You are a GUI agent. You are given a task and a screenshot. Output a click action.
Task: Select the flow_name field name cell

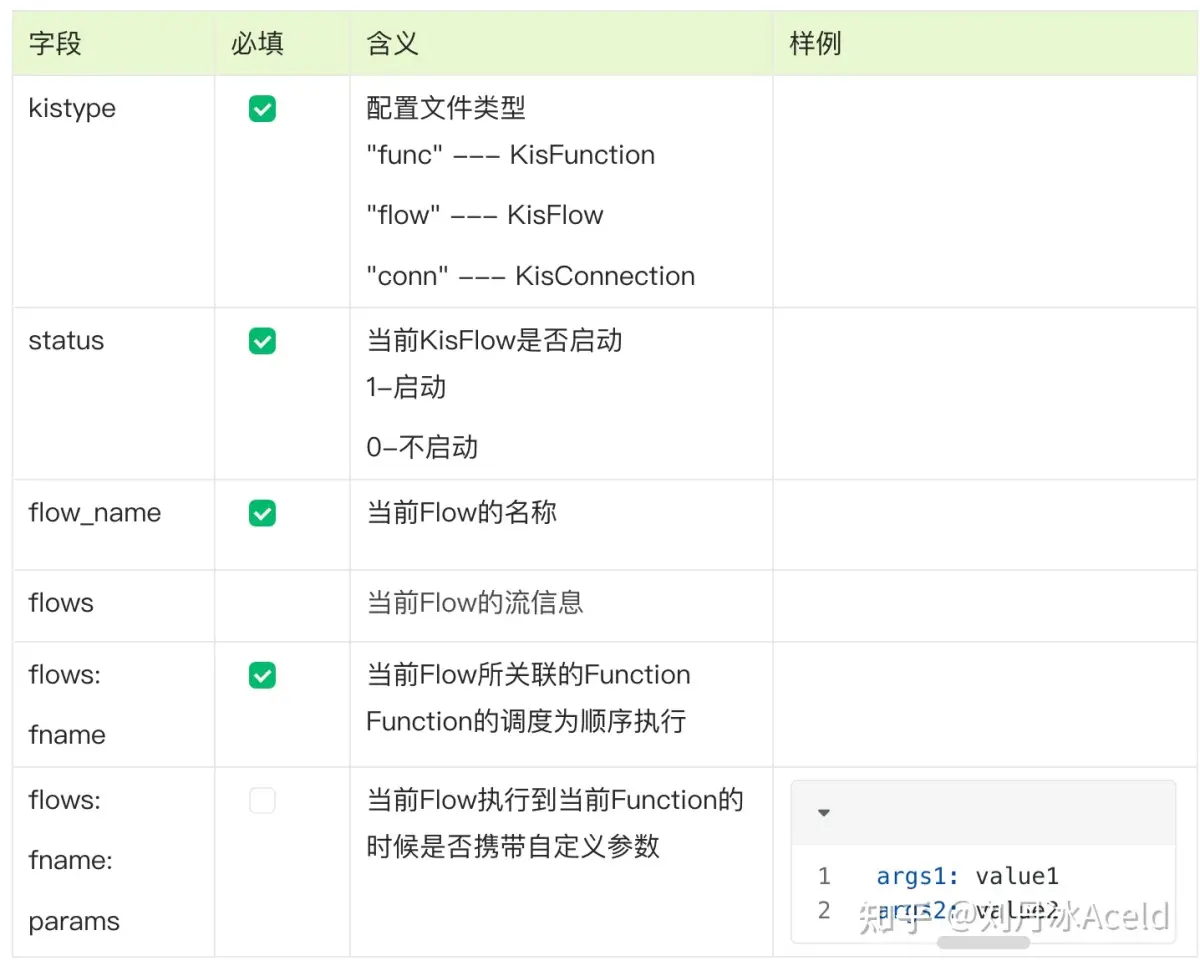pyautogui.click(x=95, y=514)
